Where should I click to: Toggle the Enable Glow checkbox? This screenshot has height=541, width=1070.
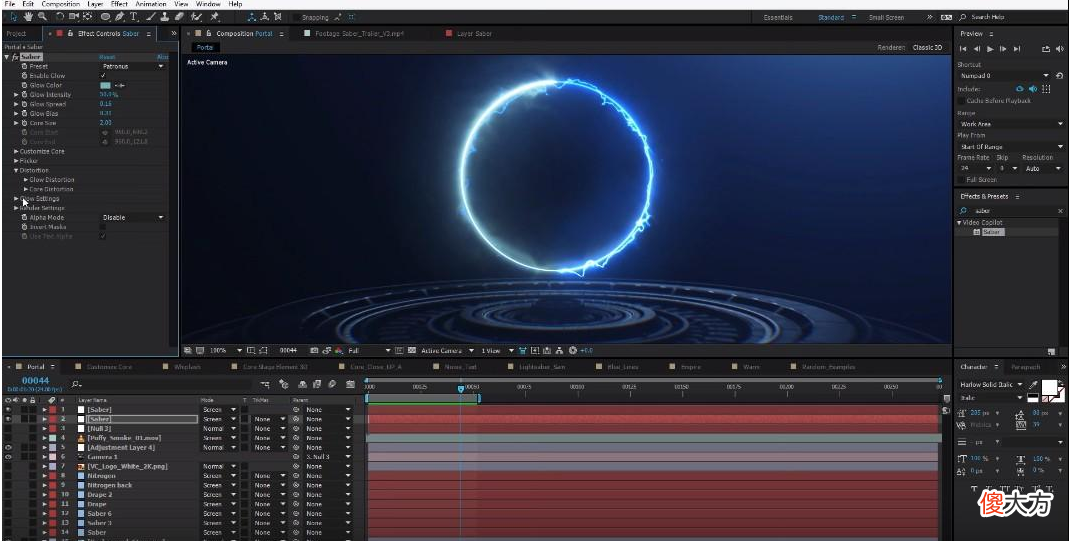(x=103, y=75)
